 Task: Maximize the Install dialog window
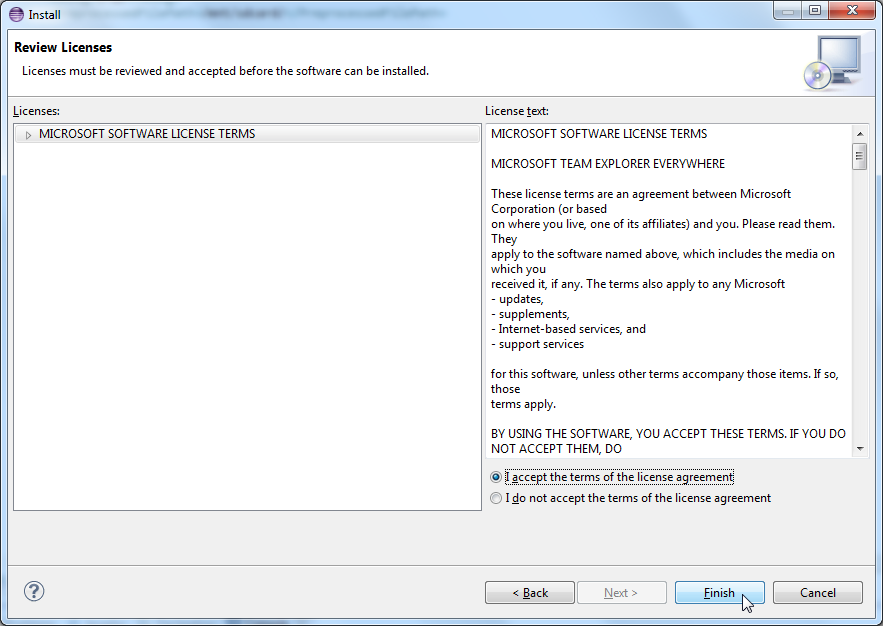point(815,11)
